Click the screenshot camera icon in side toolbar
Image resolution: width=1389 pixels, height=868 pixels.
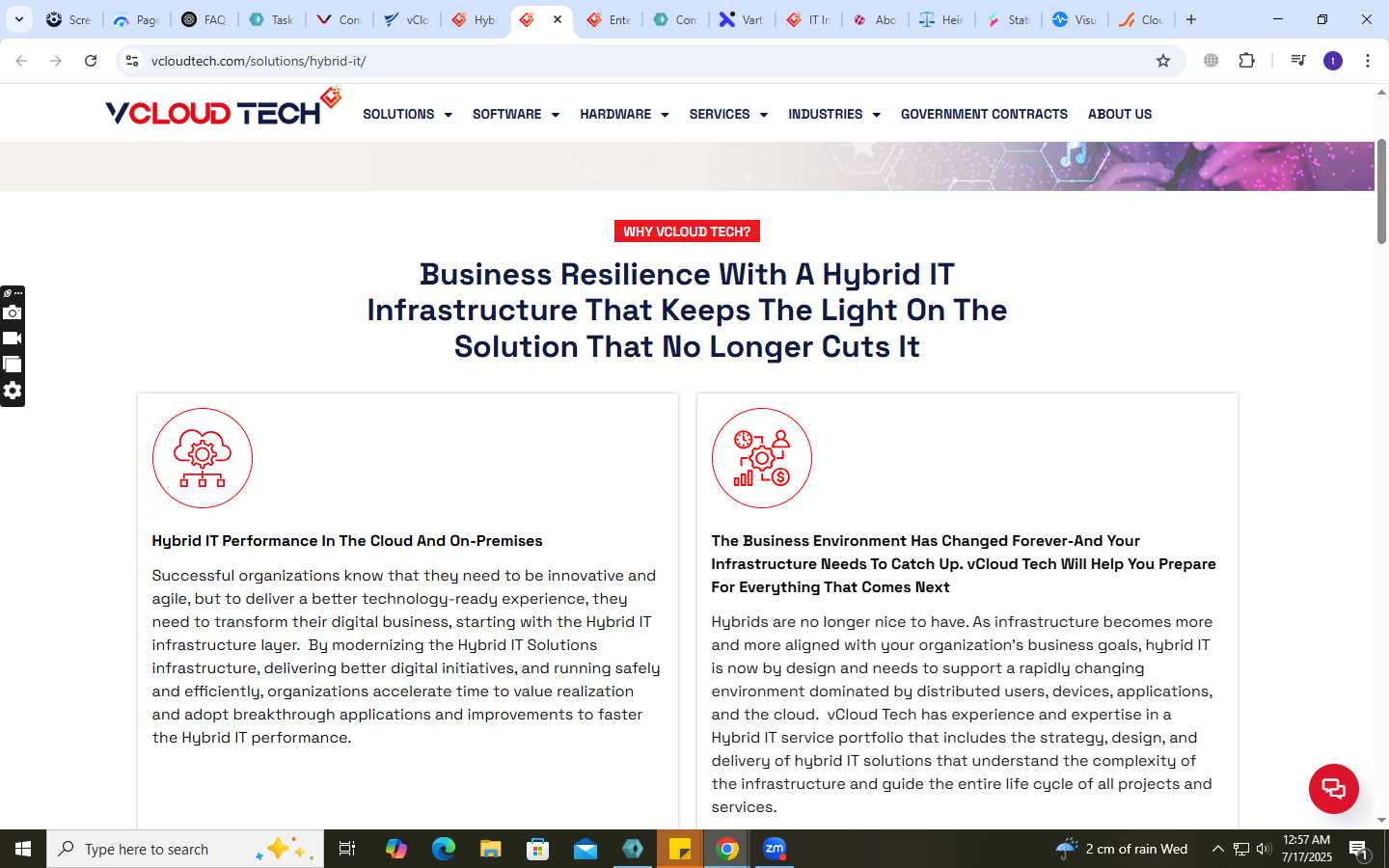click(x=13, y=312)
